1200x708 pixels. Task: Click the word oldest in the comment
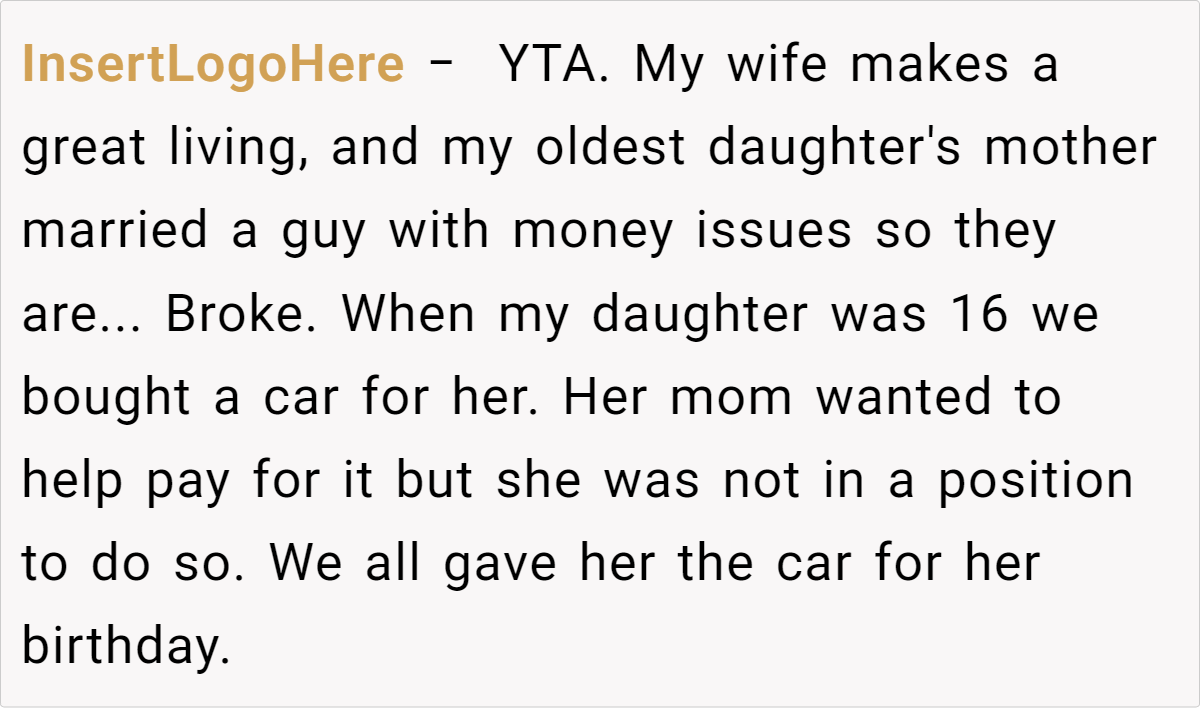pyautogui.click(x=610, y=149)
